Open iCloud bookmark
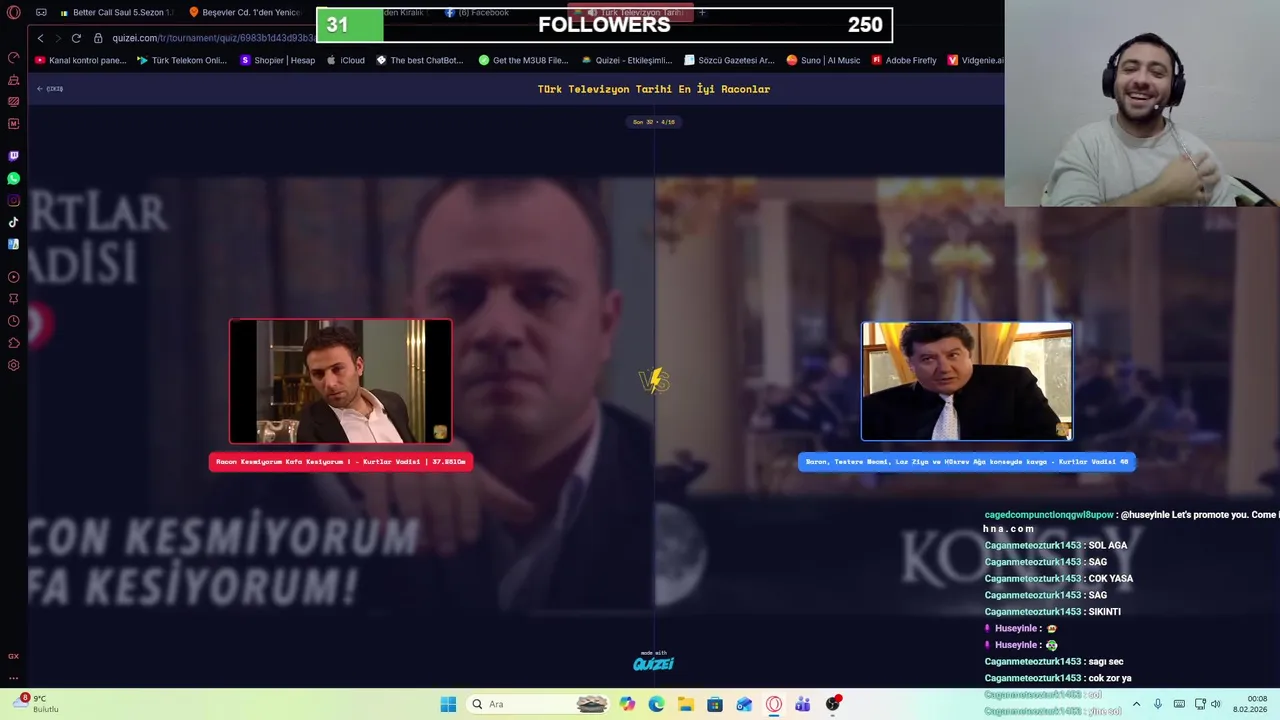Viewport: 1280px width, 720px height. [346, 60]
